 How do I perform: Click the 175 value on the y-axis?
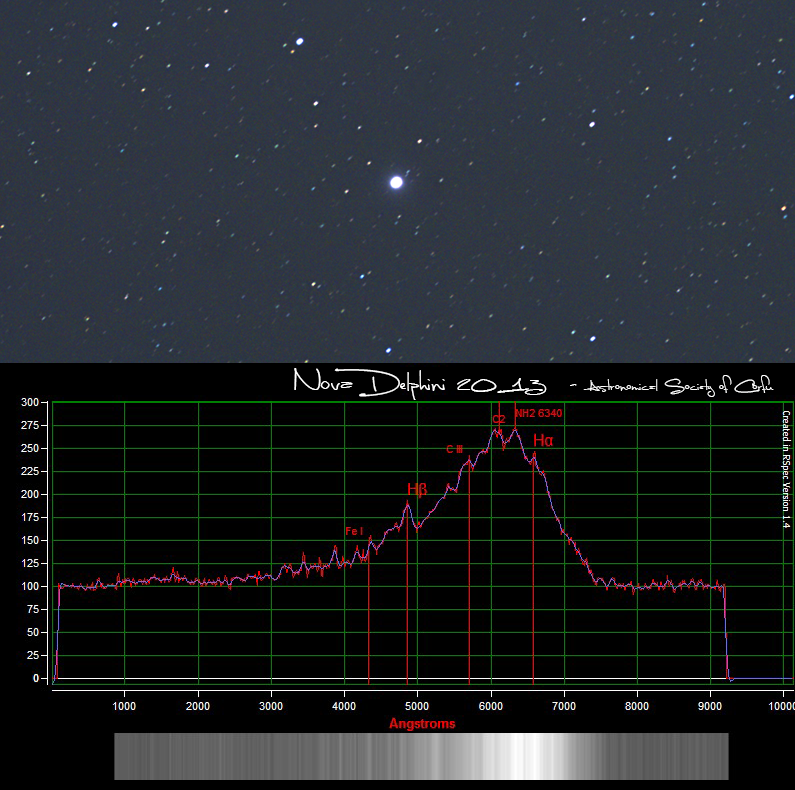coord(29,517)
